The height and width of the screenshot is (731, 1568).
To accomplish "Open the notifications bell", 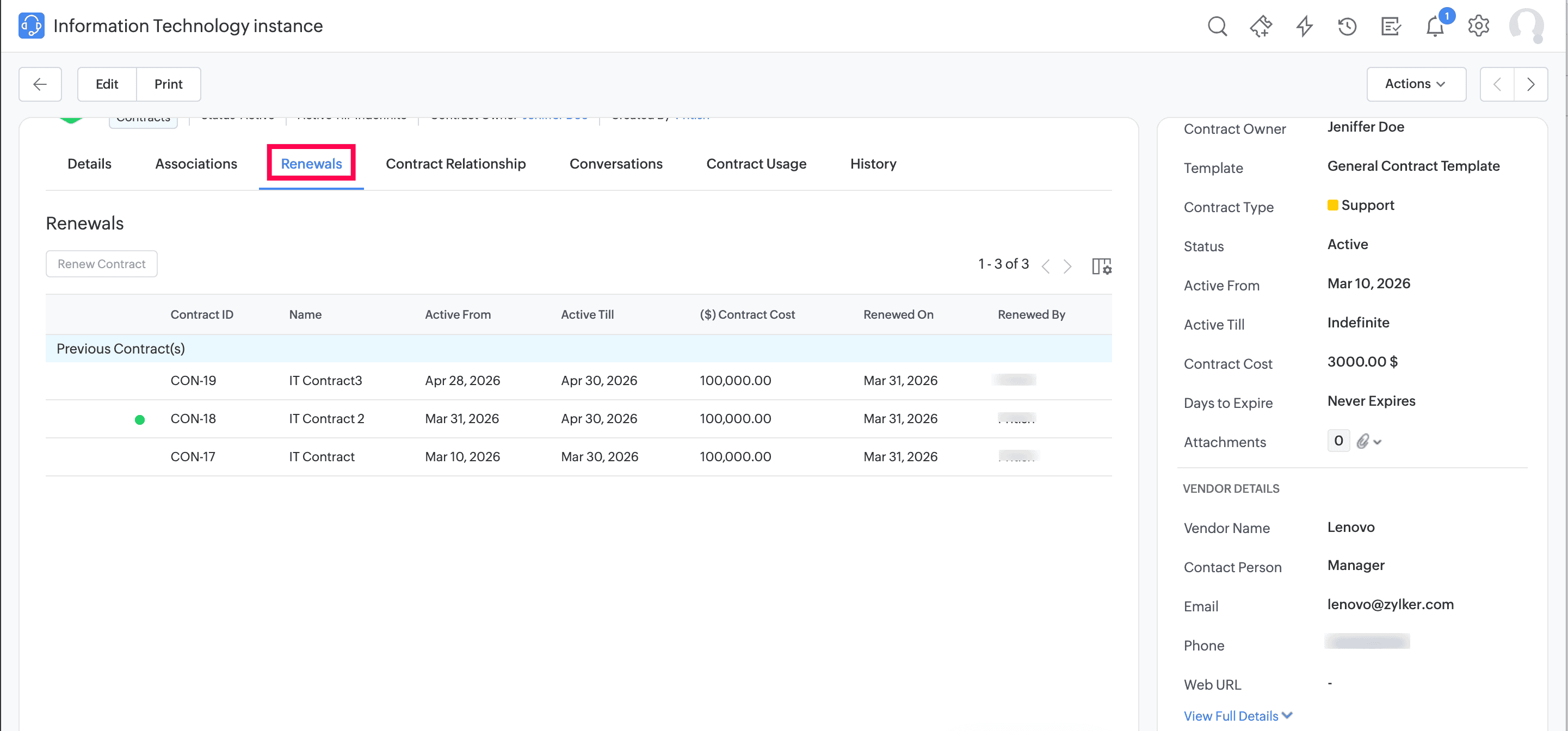I will pos(1435,26).
